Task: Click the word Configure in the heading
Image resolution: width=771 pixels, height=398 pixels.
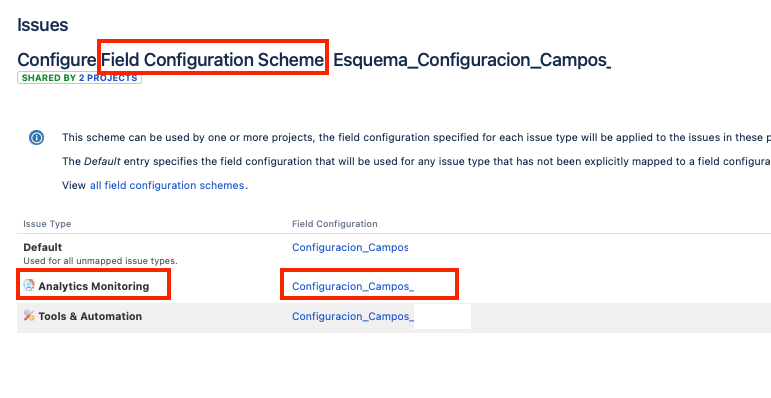Action: [57, 60]
